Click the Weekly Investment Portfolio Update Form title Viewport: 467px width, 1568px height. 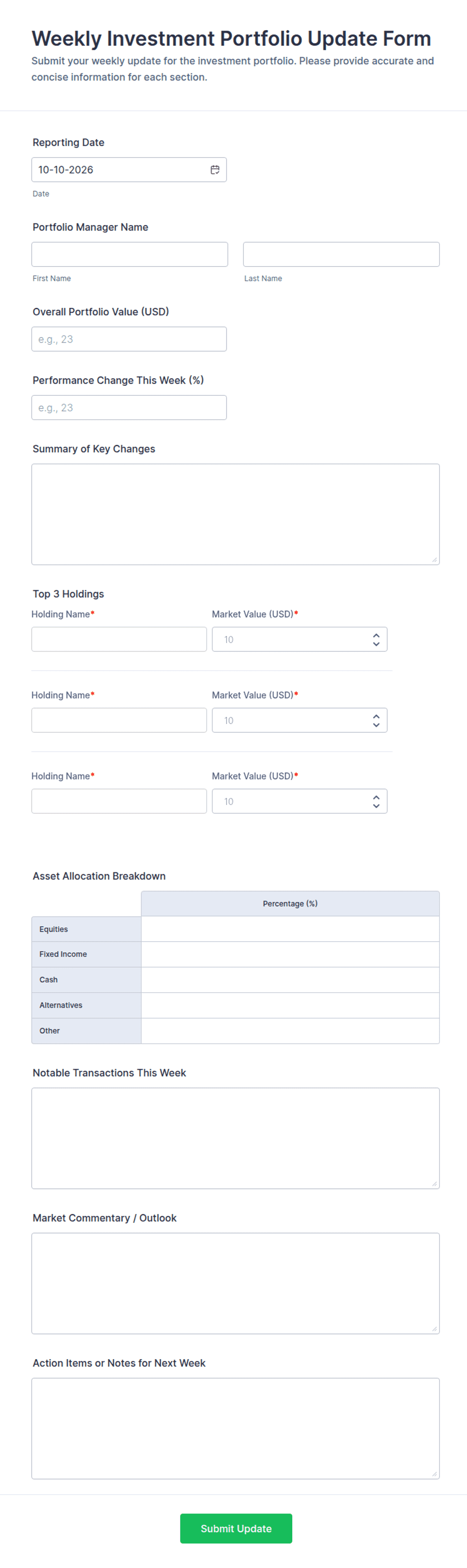[x=231, y=38]
